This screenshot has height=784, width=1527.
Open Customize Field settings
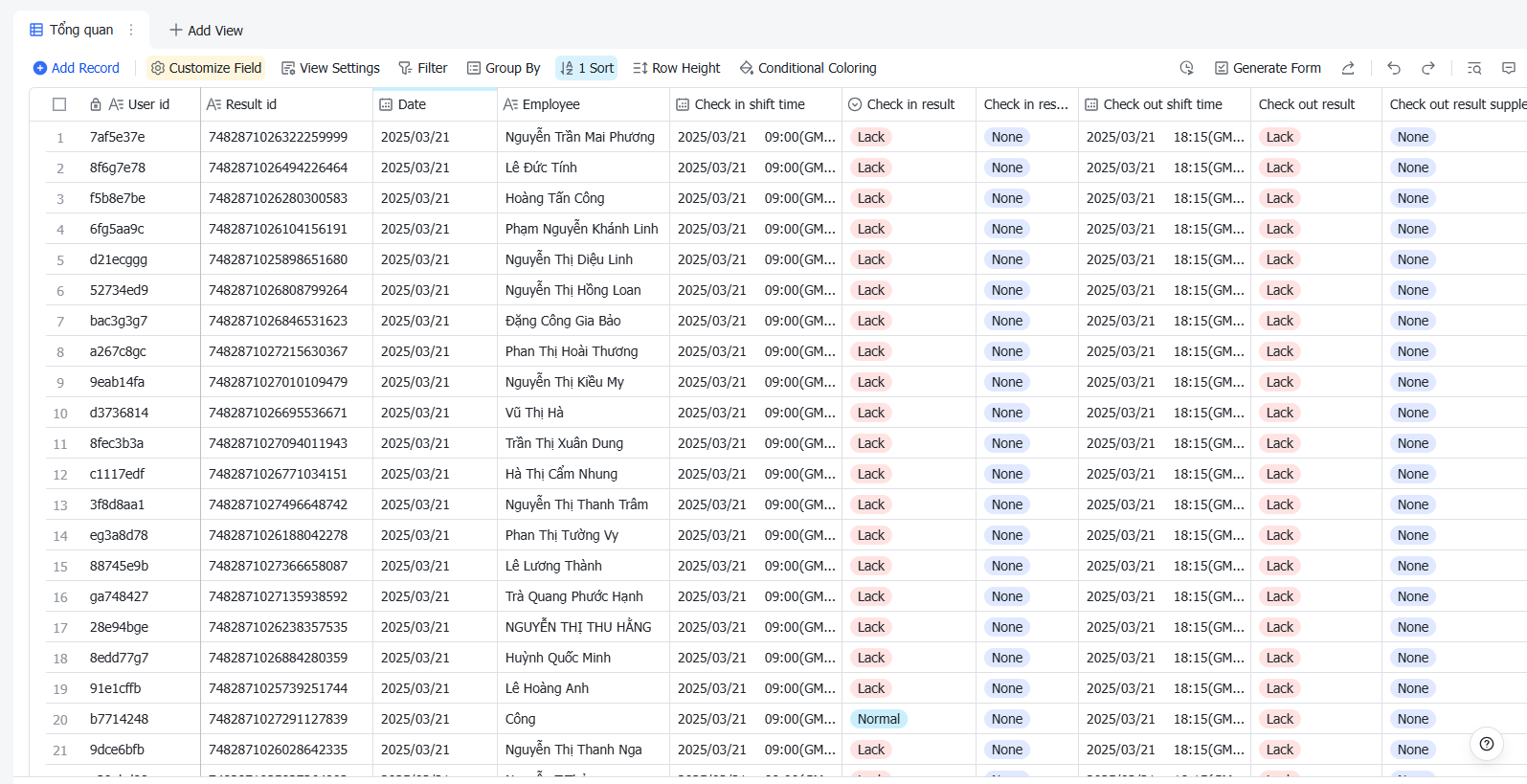pos(206,68)
